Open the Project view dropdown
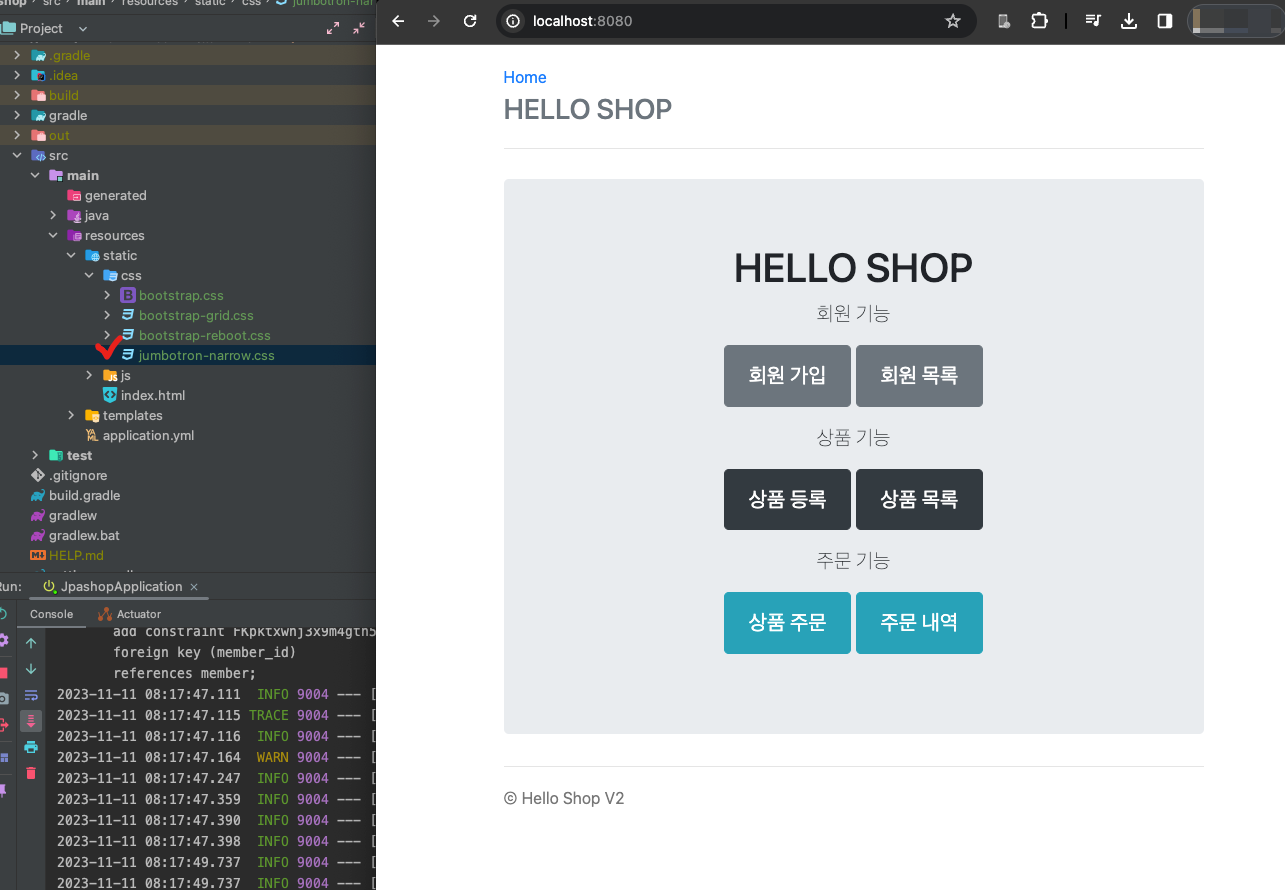Viewport: 1285px width, 890px height. [x=82, y=29]
